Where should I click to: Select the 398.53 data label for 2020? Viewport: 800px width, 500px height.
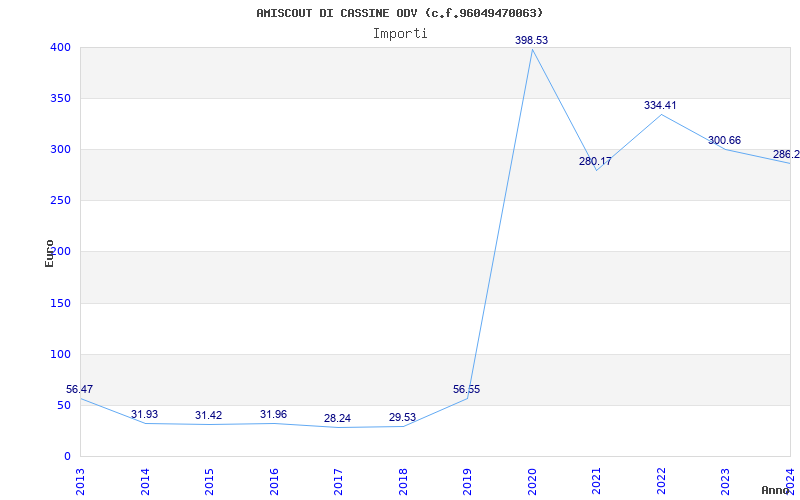pyautogui.click(x=531, y=40)
